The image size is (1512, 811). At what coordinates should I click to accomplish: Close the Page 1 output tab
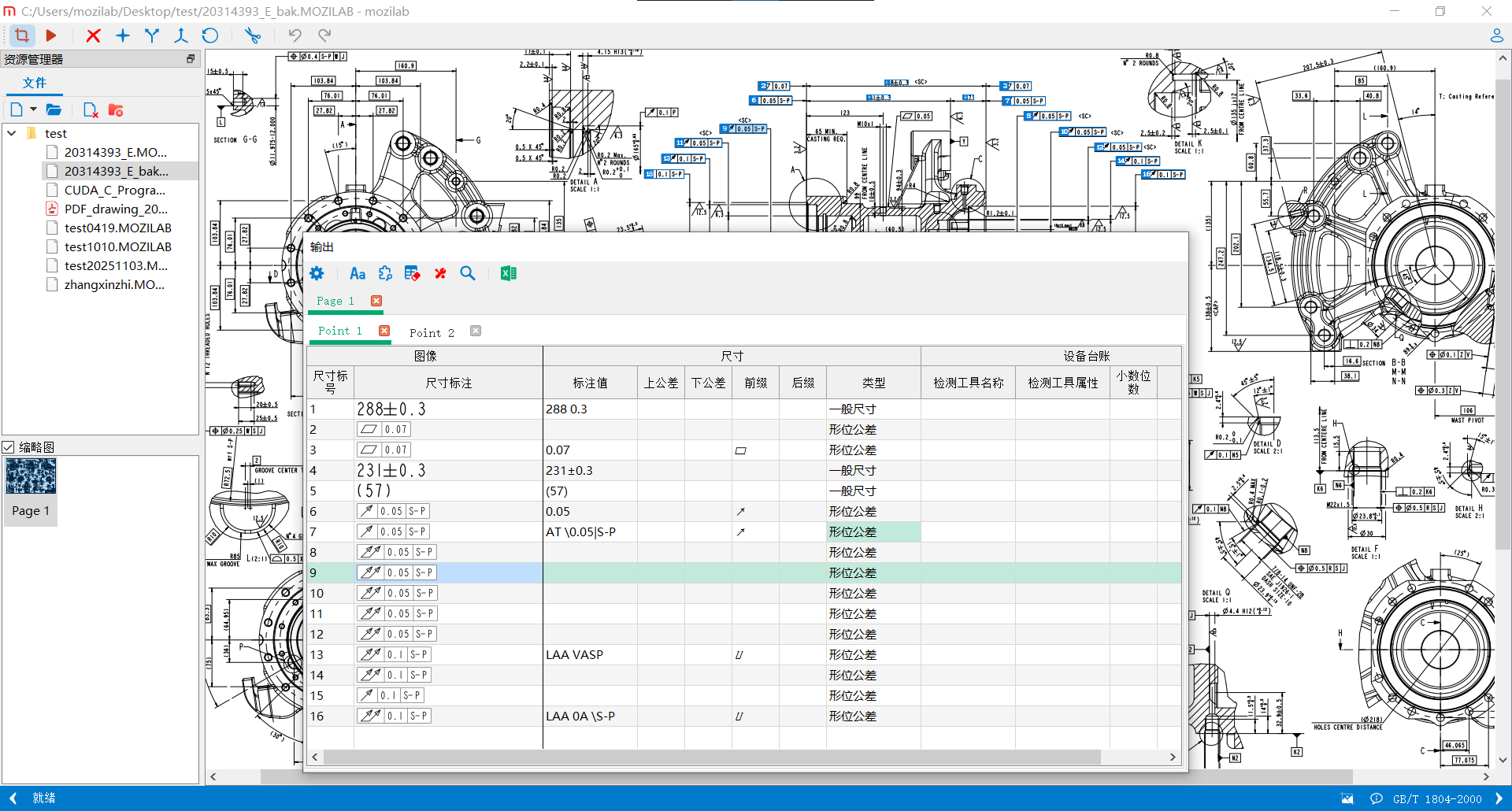[376, 301]
